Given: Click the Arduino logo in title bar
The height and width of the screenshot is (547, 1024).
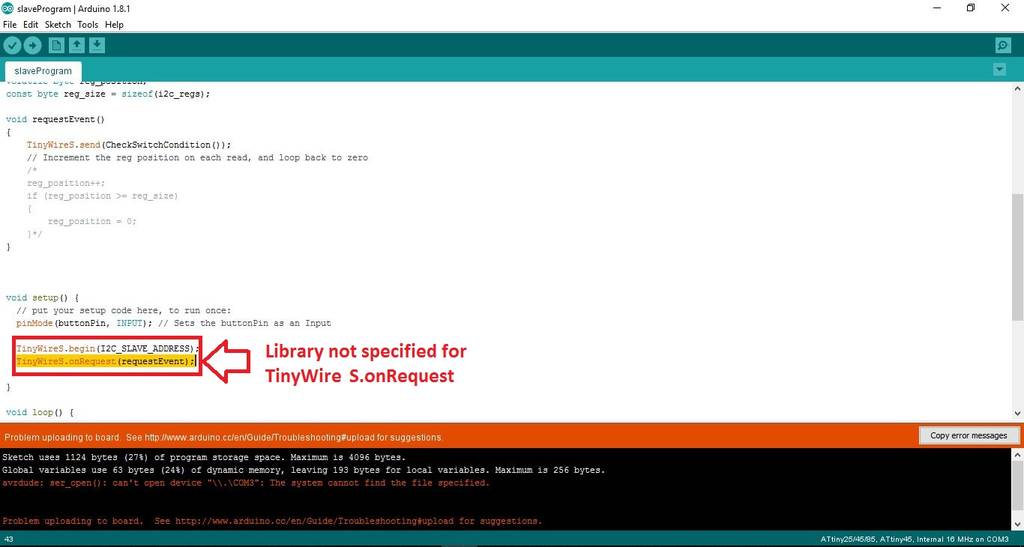Looking at the screenshot, I should (8, 8).
